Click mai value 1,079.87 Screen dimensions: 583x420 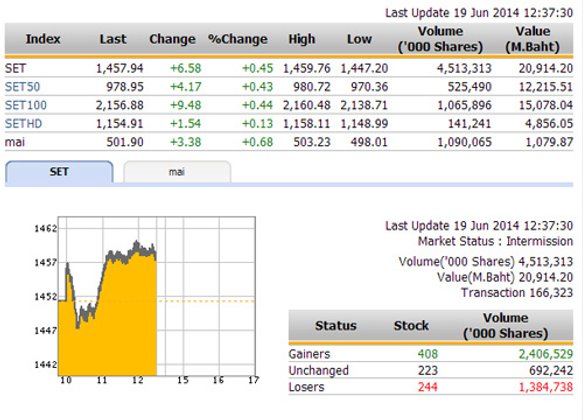(x=549, y=142)
